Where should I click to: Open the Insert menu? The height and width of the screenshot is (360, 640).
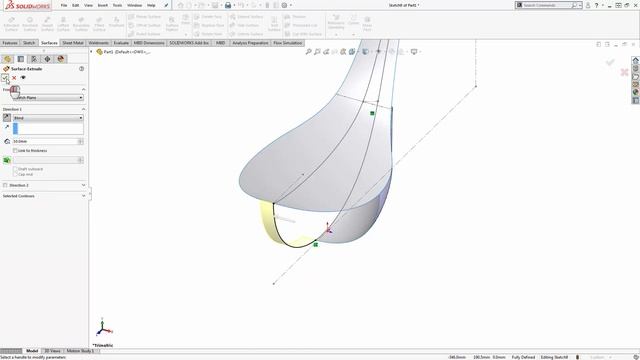[102, 5]
